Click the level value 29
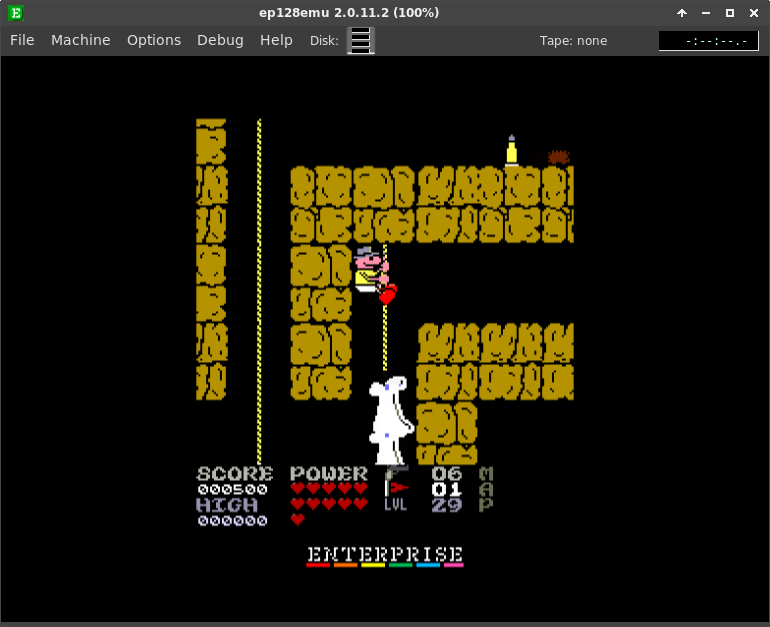Viewport: 770px width, 627px height. tap(447, 505)
